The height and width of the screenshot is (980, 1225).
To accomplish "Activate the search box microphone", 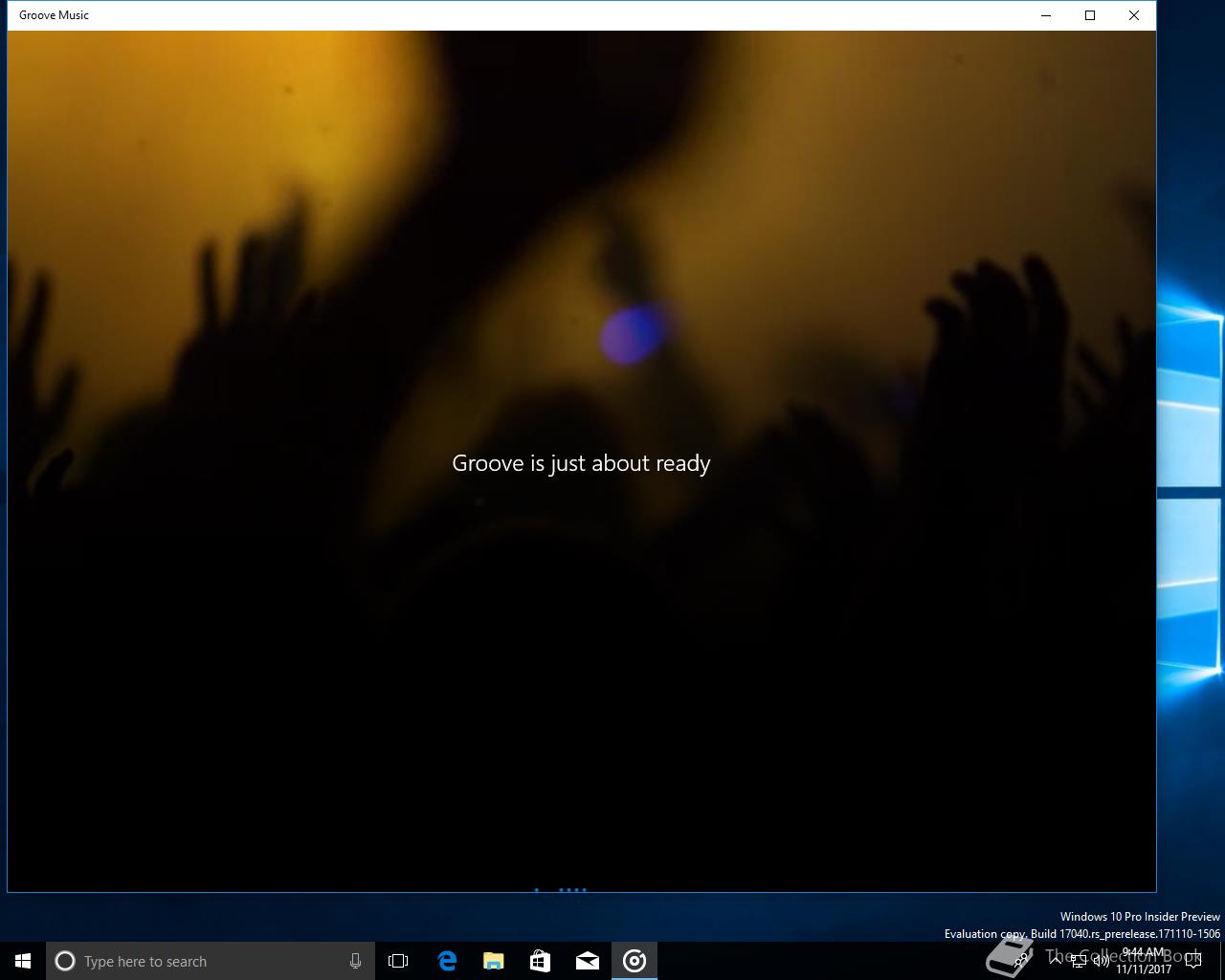I will point(355,961).
